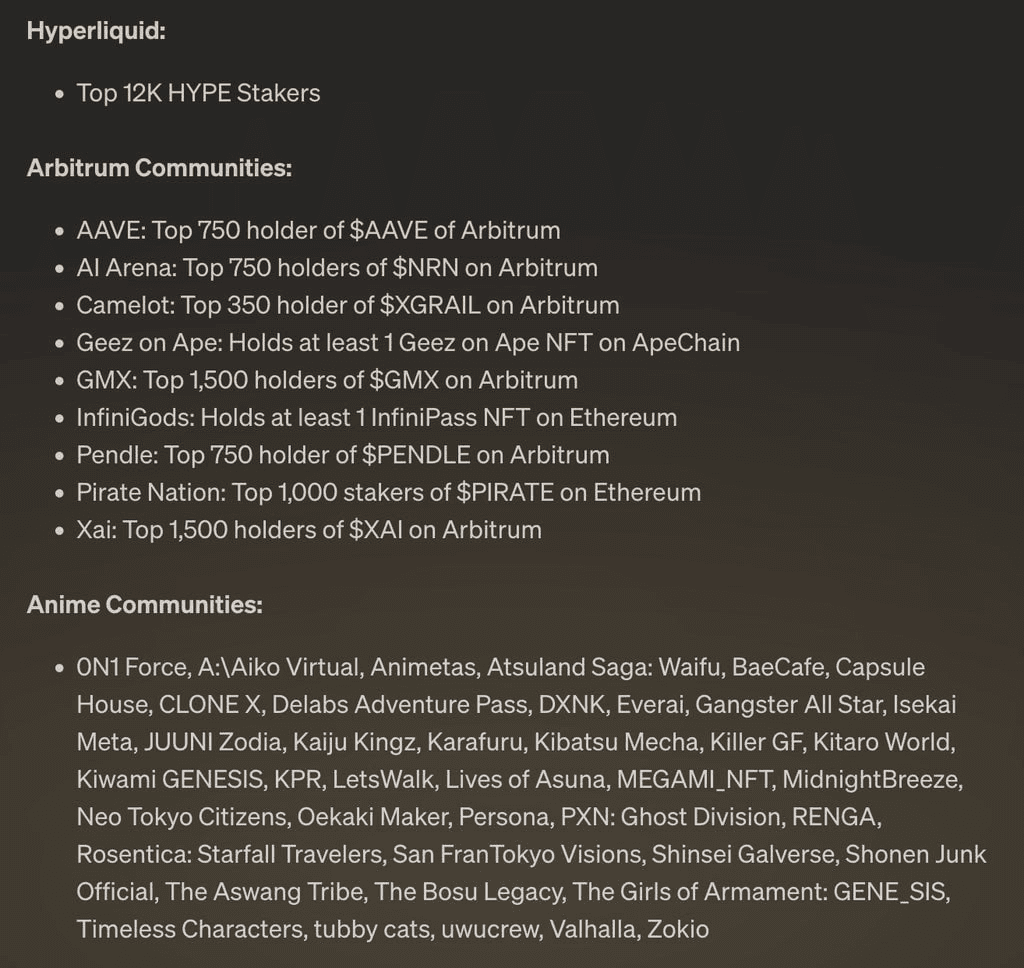
Task: Click the 0N1 Force text
Action: click(133, 667)
